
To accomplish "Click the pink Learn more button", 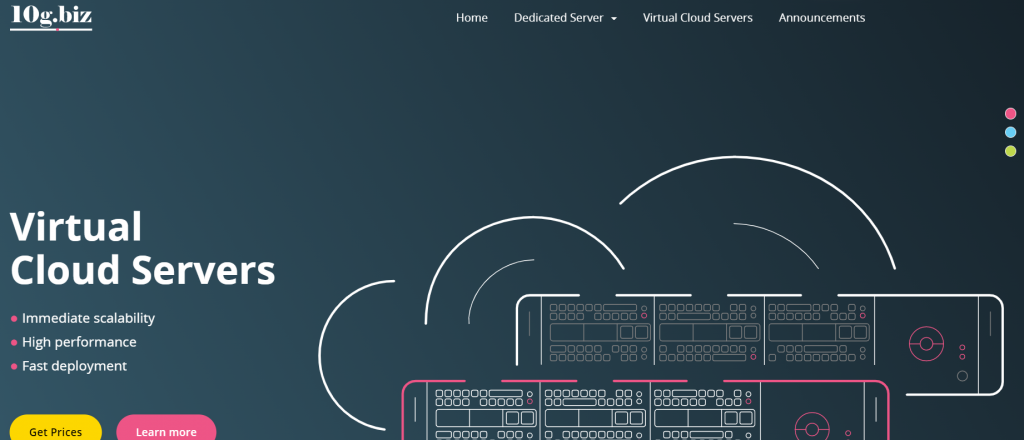I will coord(166,431).
